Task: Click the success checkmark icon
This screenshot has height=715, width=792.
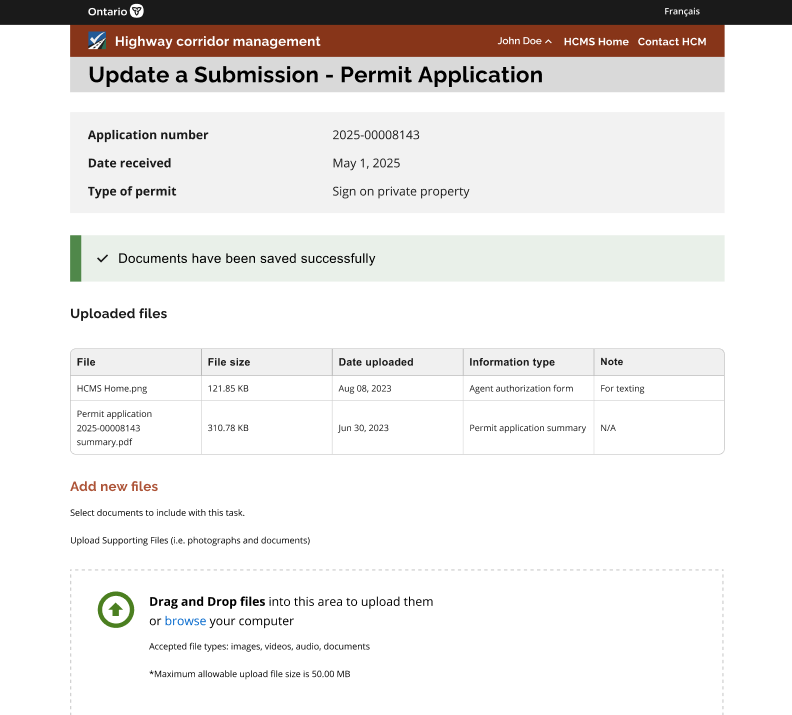Action: 102,258
